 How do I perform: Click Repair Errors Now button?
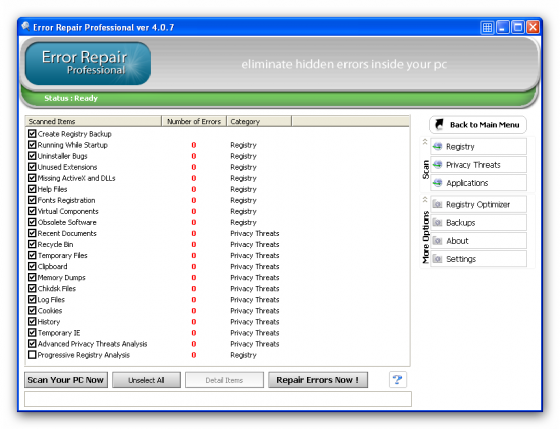(x=318, y=380)
